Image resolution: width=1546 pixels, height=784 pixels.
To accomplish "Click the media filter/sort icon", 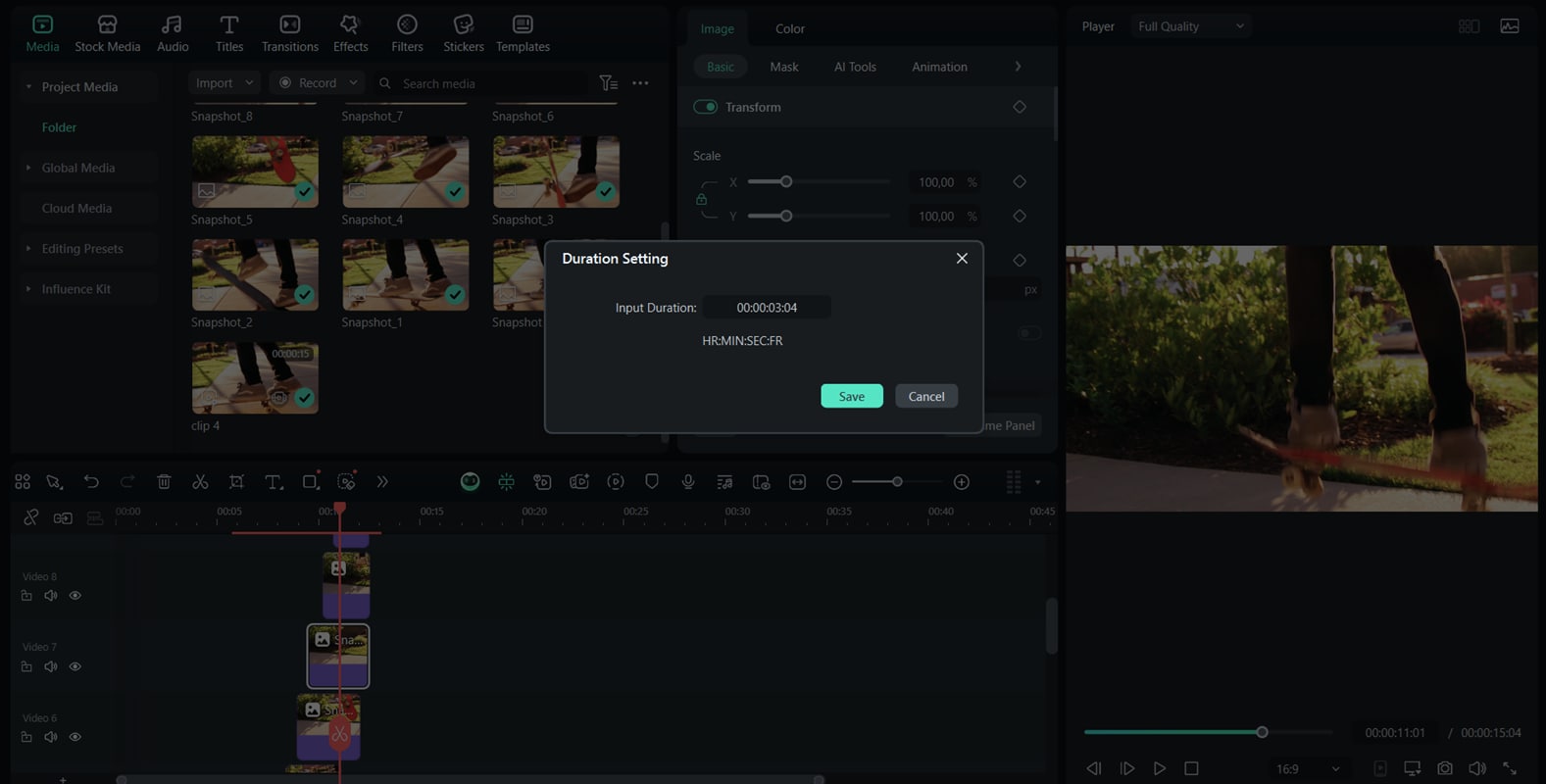I will [608, 83].
